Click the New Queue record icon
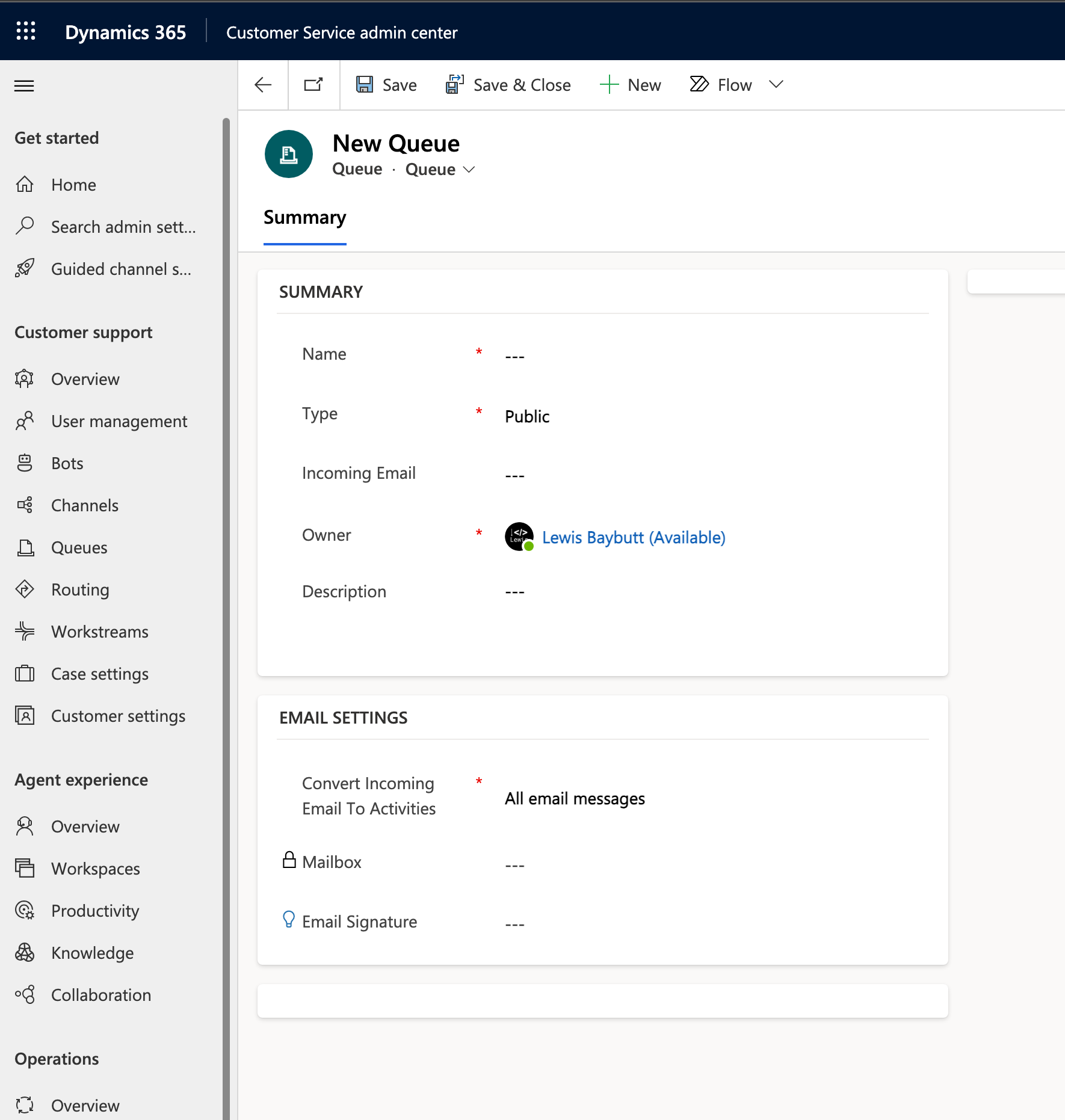 pyautogui.click(x=289, y=154)
